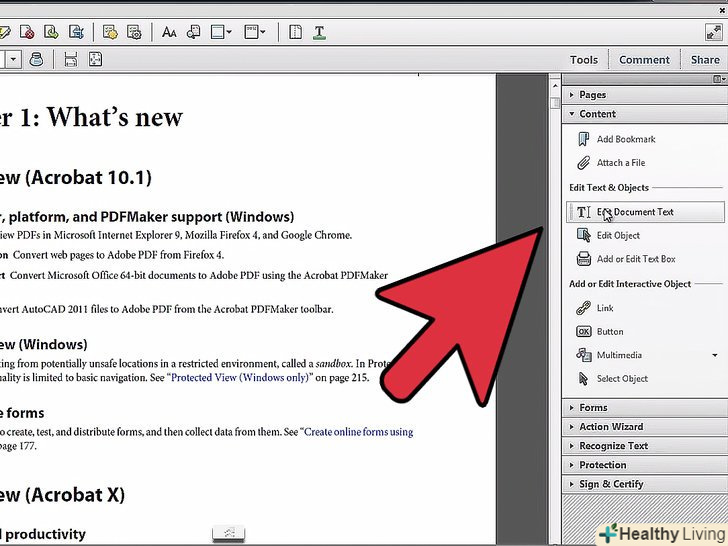Switch to the Share pane tab
The image size is (728, 546).
[x=705, y=60]
